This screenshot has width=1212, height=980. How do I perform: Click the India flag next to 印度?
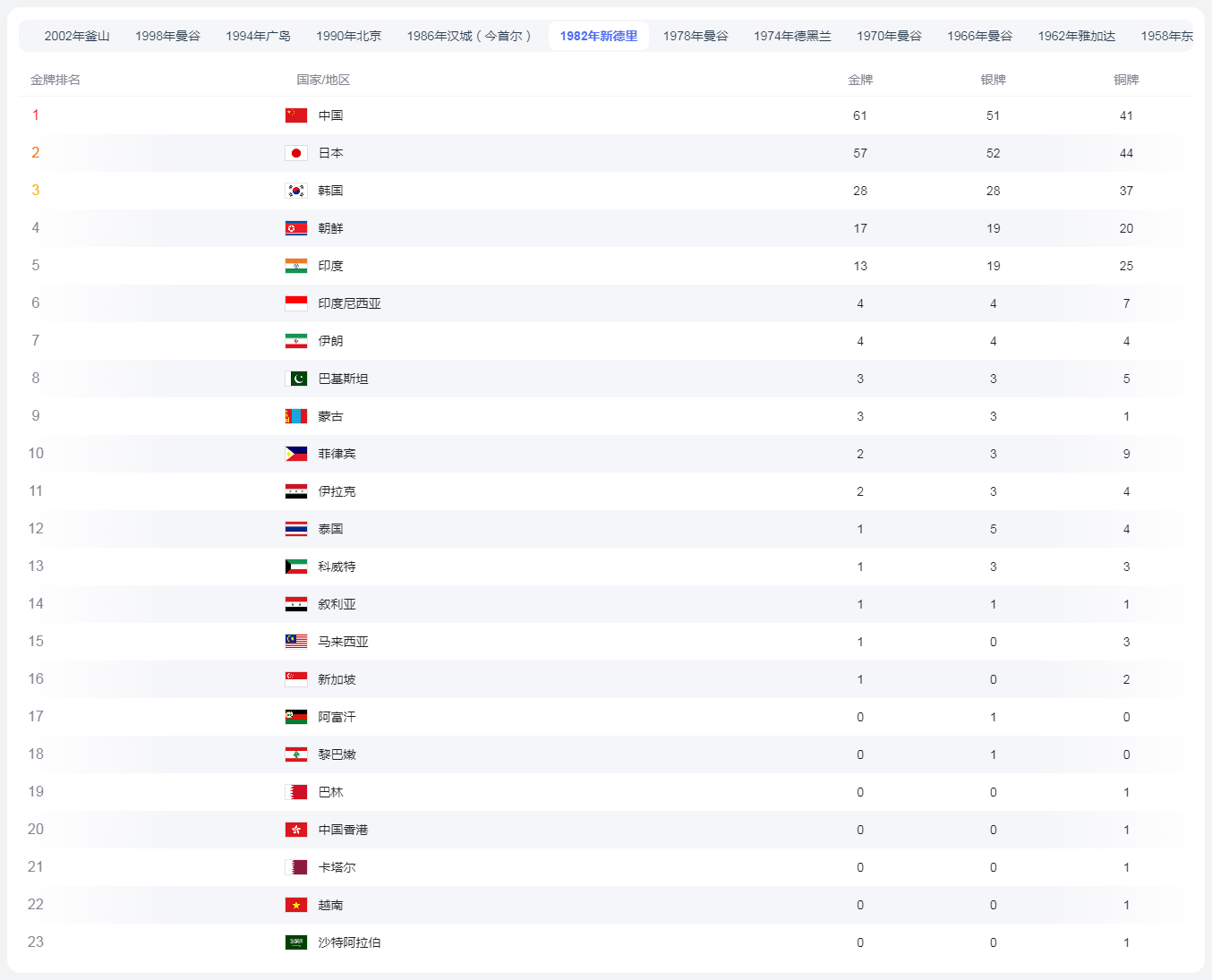pyautogui.click(x=296, y=266)
